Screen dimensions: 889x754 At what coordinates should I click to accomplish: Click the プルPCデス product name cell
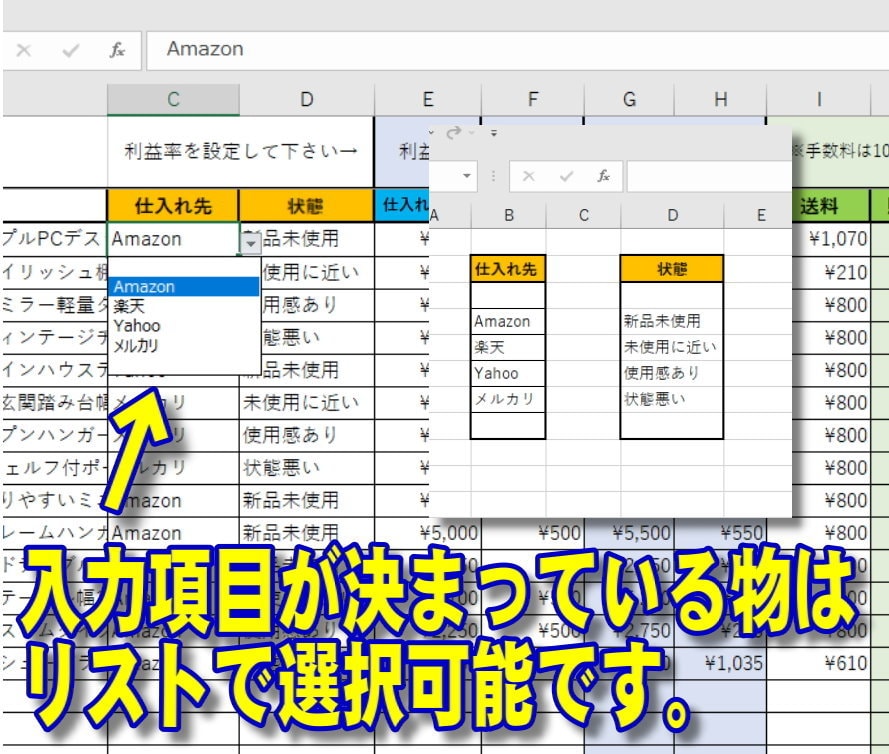point(54,239)
